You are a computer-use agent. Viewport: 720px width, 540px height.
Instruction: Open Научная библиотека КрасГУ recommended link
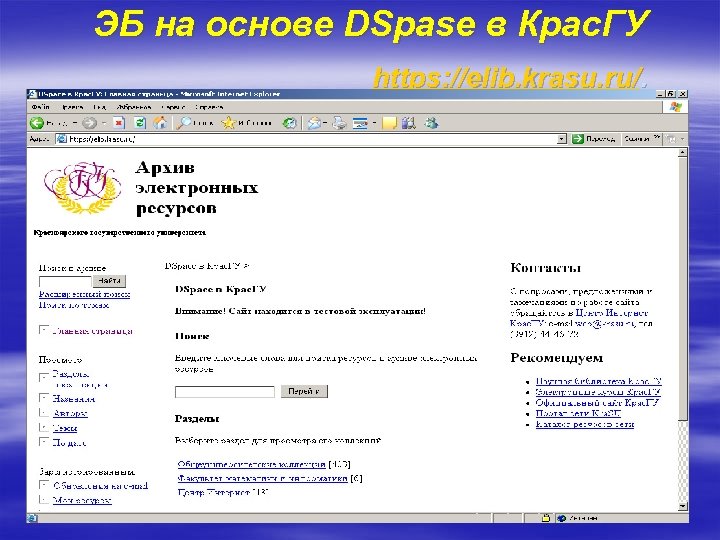[x=598, y=381]
